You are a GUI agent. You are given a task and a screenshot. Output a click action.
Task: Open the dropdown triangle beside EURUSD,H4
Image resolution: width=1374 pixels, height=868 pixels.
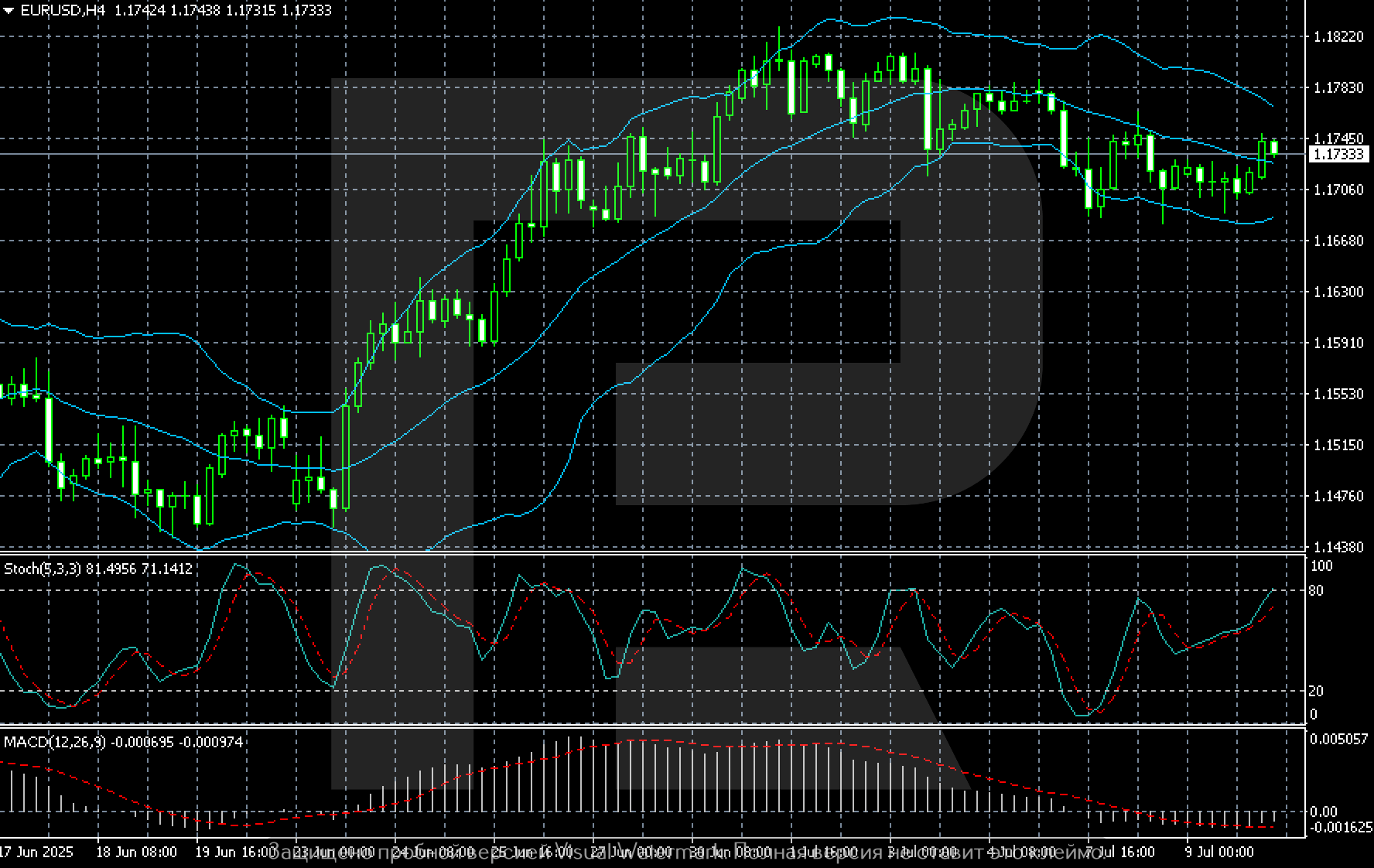[9, 11]
